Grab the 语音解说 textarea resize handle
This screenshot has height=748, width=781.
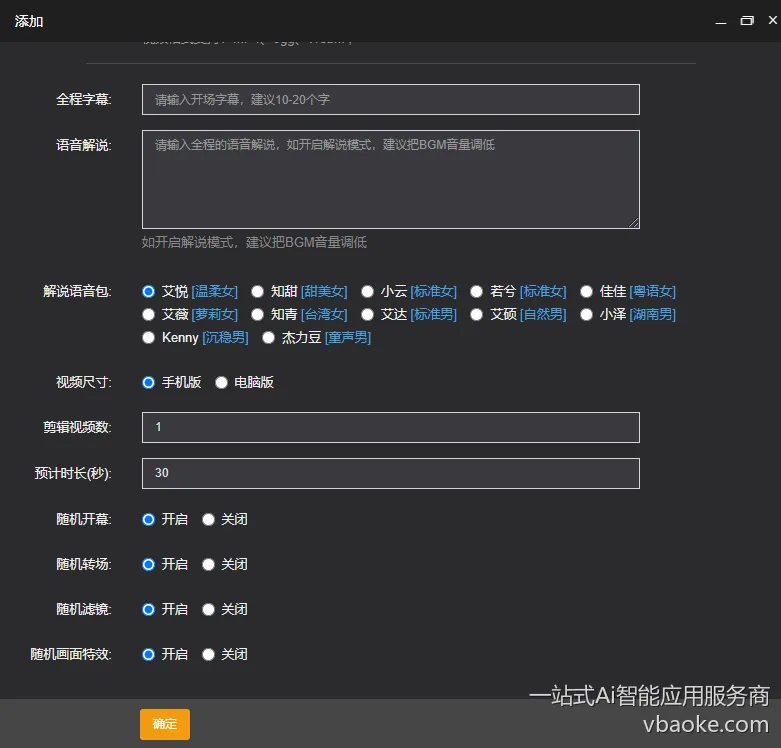(x=634, y=223)
